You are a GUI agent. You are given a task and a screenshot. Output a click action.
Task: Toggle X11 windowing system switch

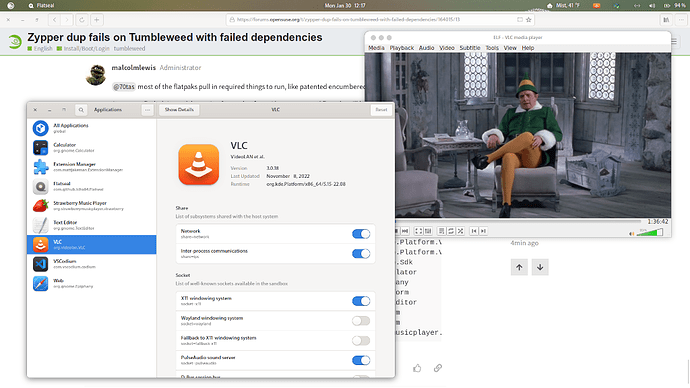[x=361, y=301]
